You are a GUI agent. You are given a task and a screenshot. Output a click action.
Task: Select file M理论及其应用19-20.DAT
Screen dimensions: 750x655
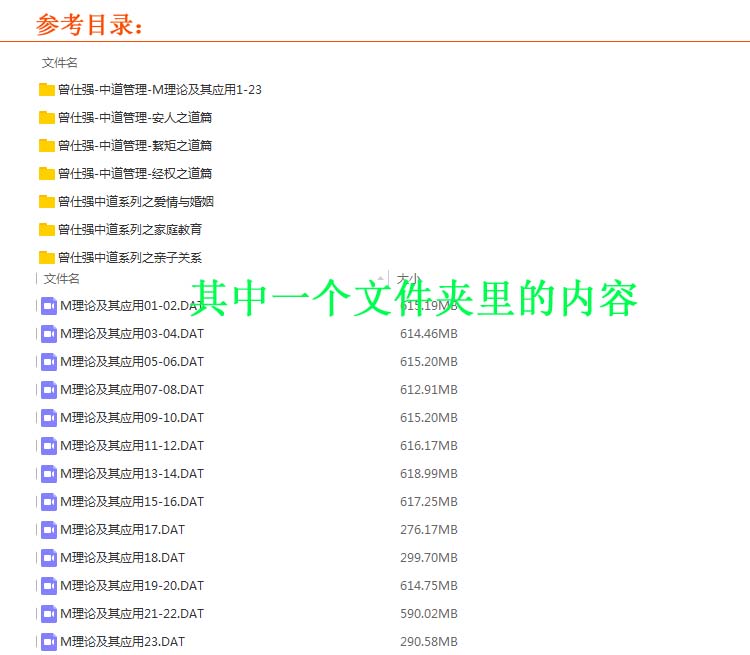(132, 586)
